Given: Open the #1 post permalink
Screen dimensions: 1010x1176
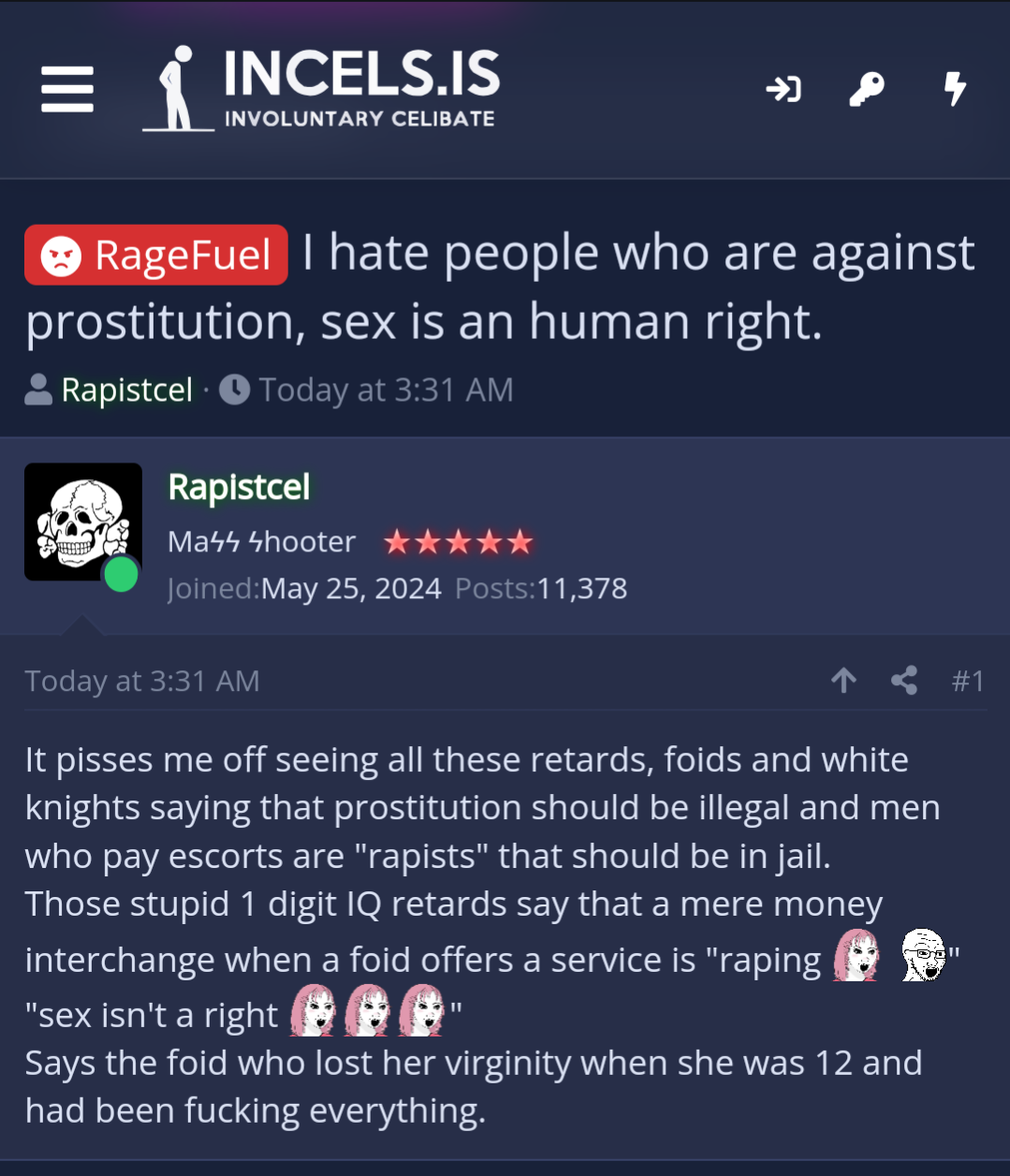Looking at the screenshot, I should (x=968, y=681).
